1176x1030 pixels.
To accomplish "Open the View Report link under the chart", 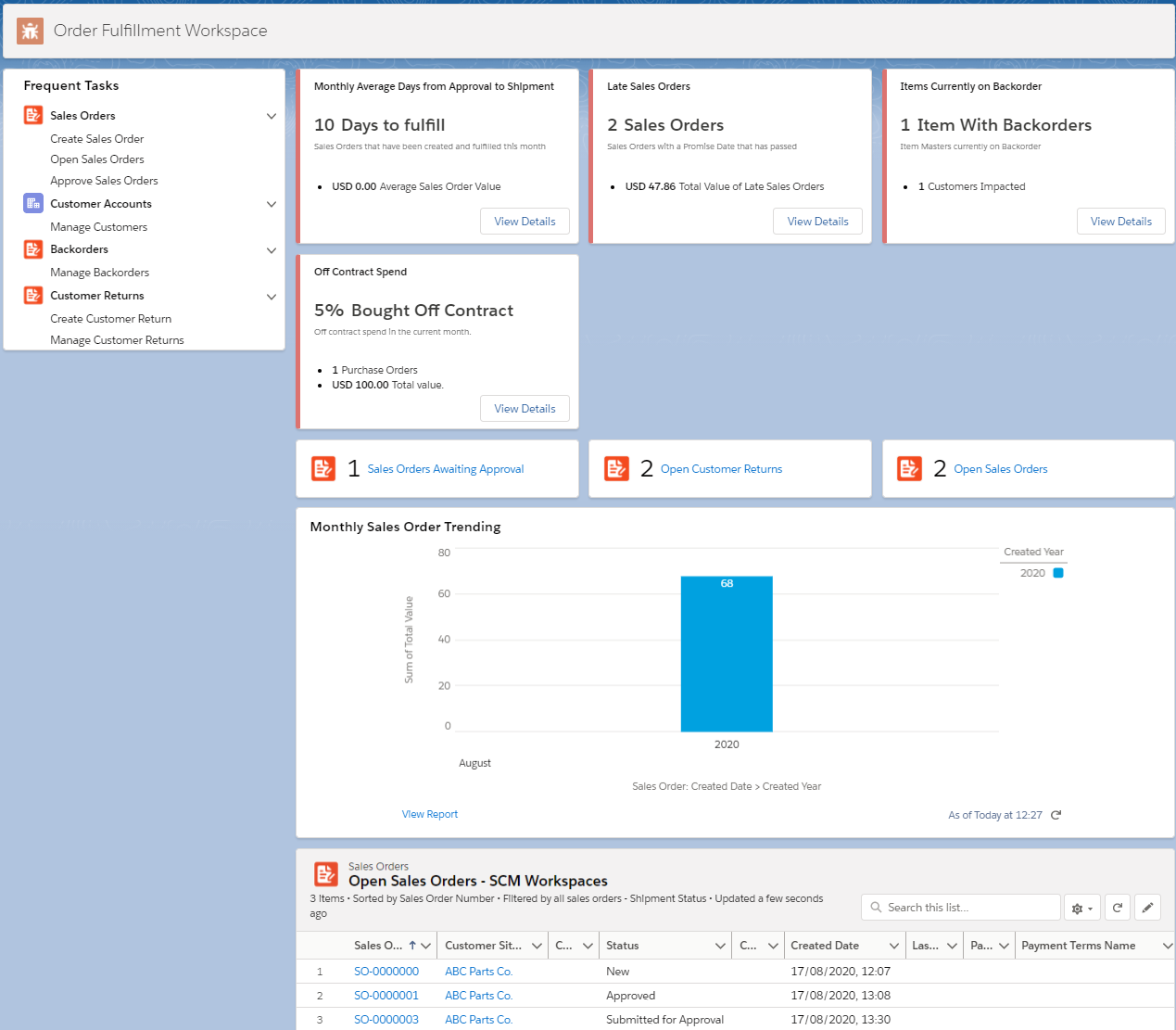I will 429,813.
